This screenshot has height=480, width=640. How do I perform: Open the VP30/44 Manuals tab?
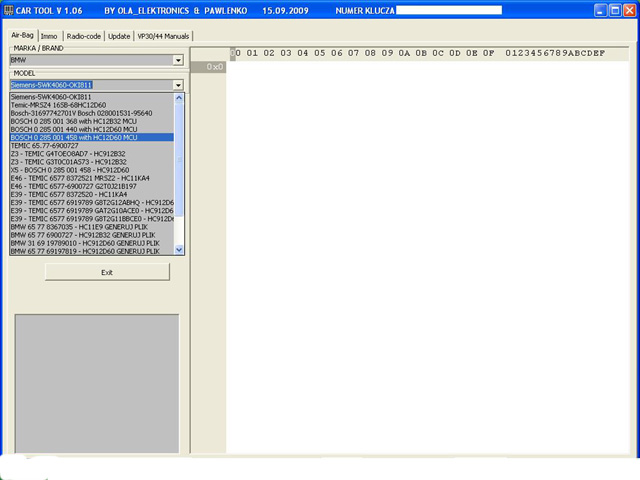[x=163, y=36]
